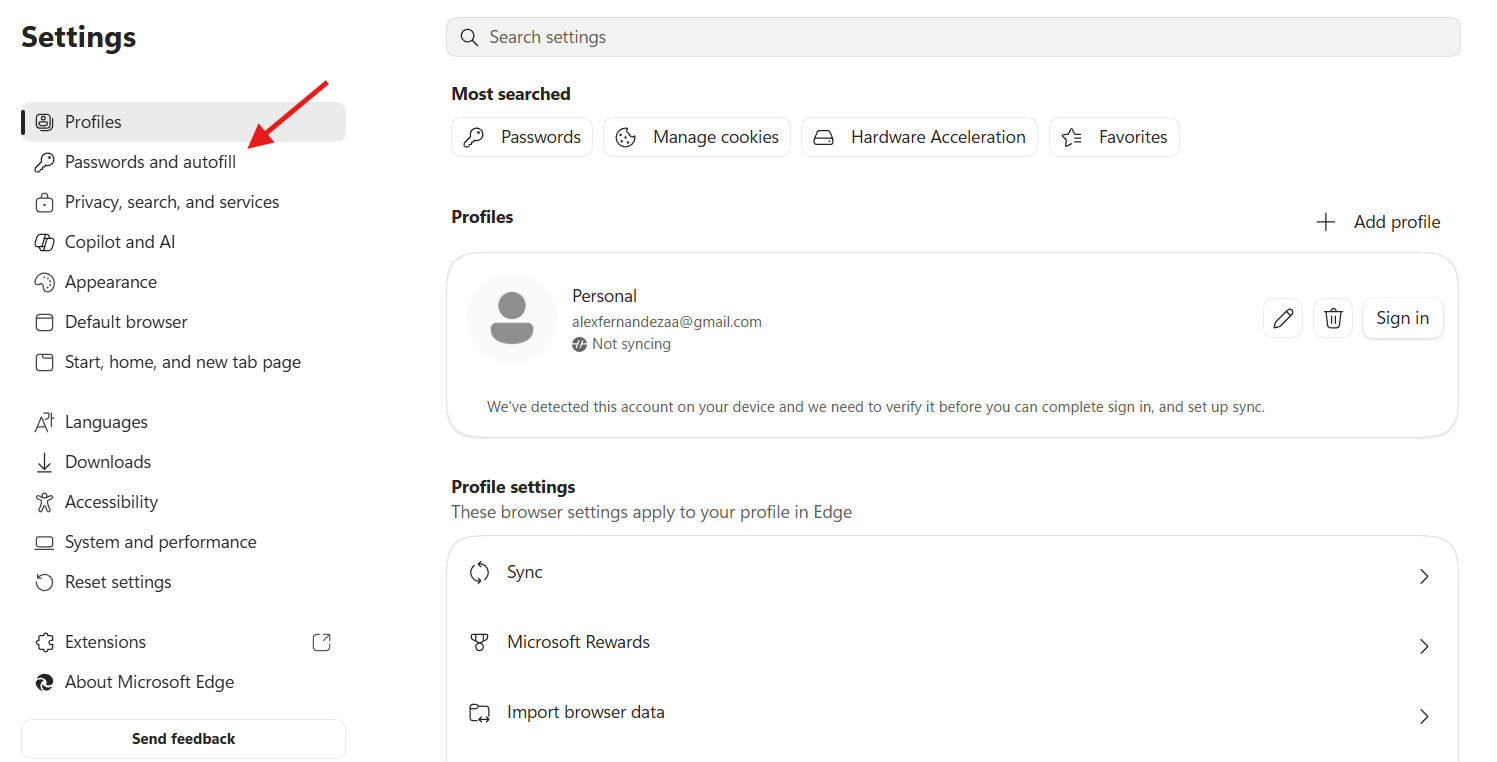The width and height of the screenshot is (1497, 762).
Task: Click the Most searched heading
Action: pyautogui.click(x=511, y=94)
